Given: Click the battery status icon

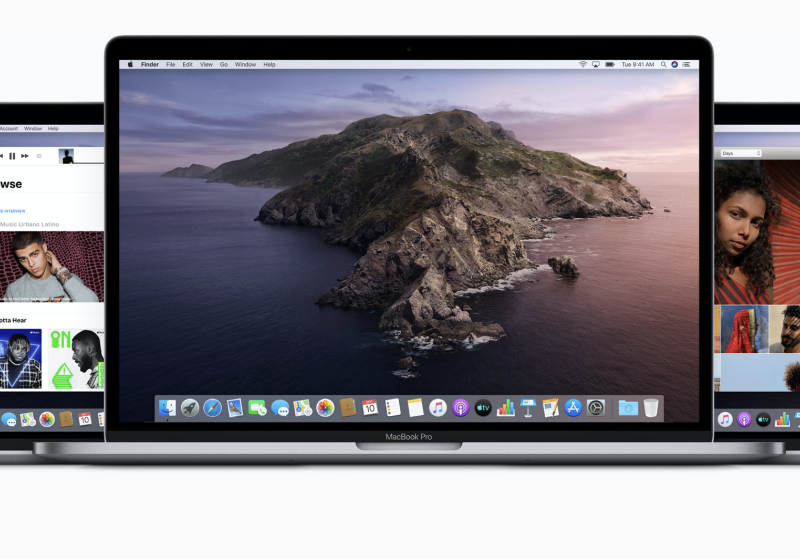Looking at the screenshot, I should 610,64.
